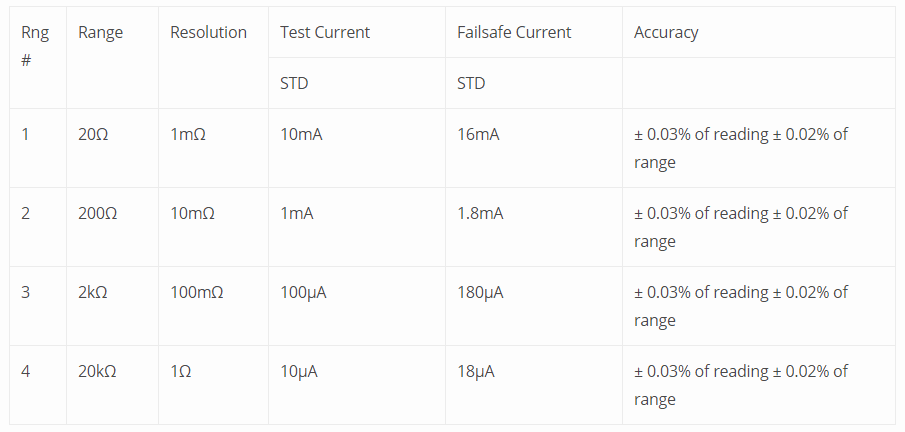The height and width of the screenshot is (432, 905).
Task: Select the "Accuracy" column header
Action: tap(666, 32)
